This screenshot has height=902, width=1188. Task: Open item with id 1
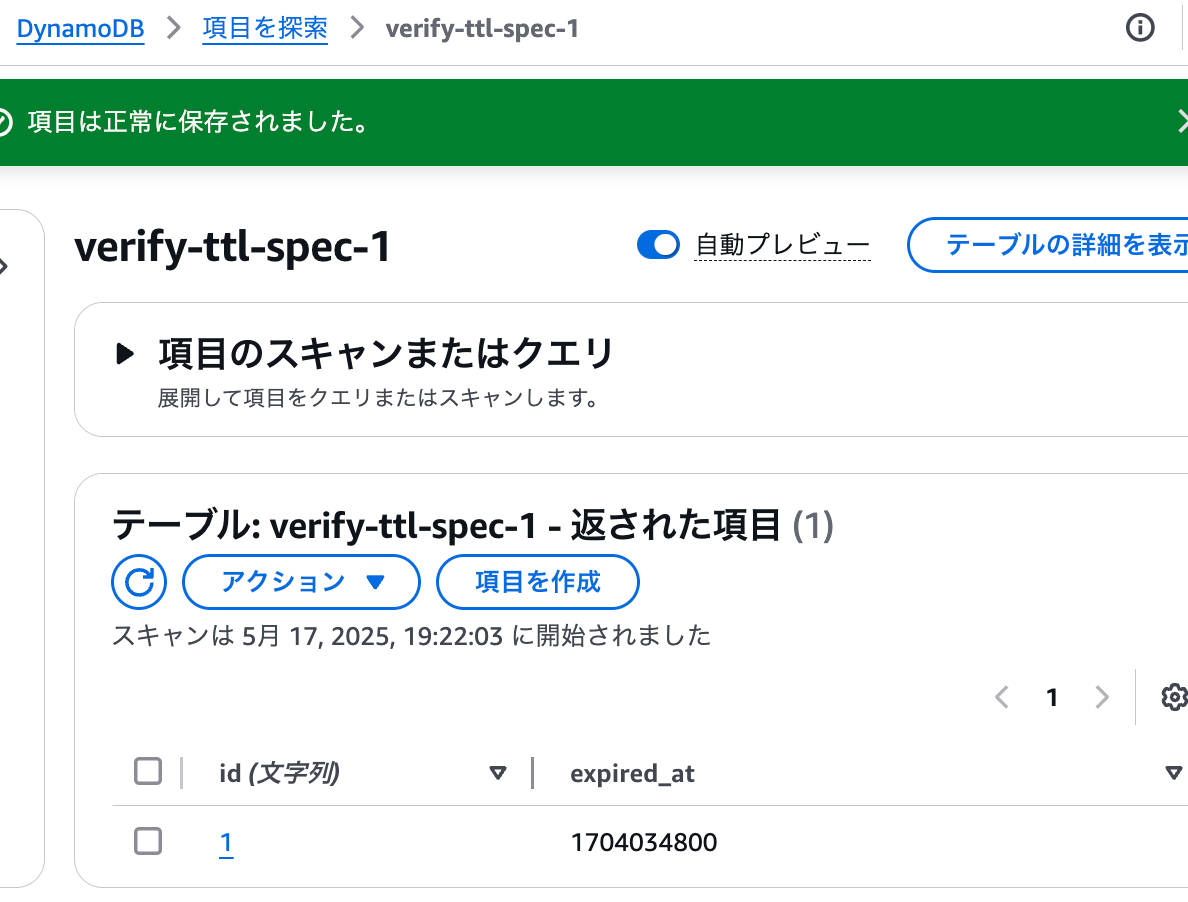226,843
